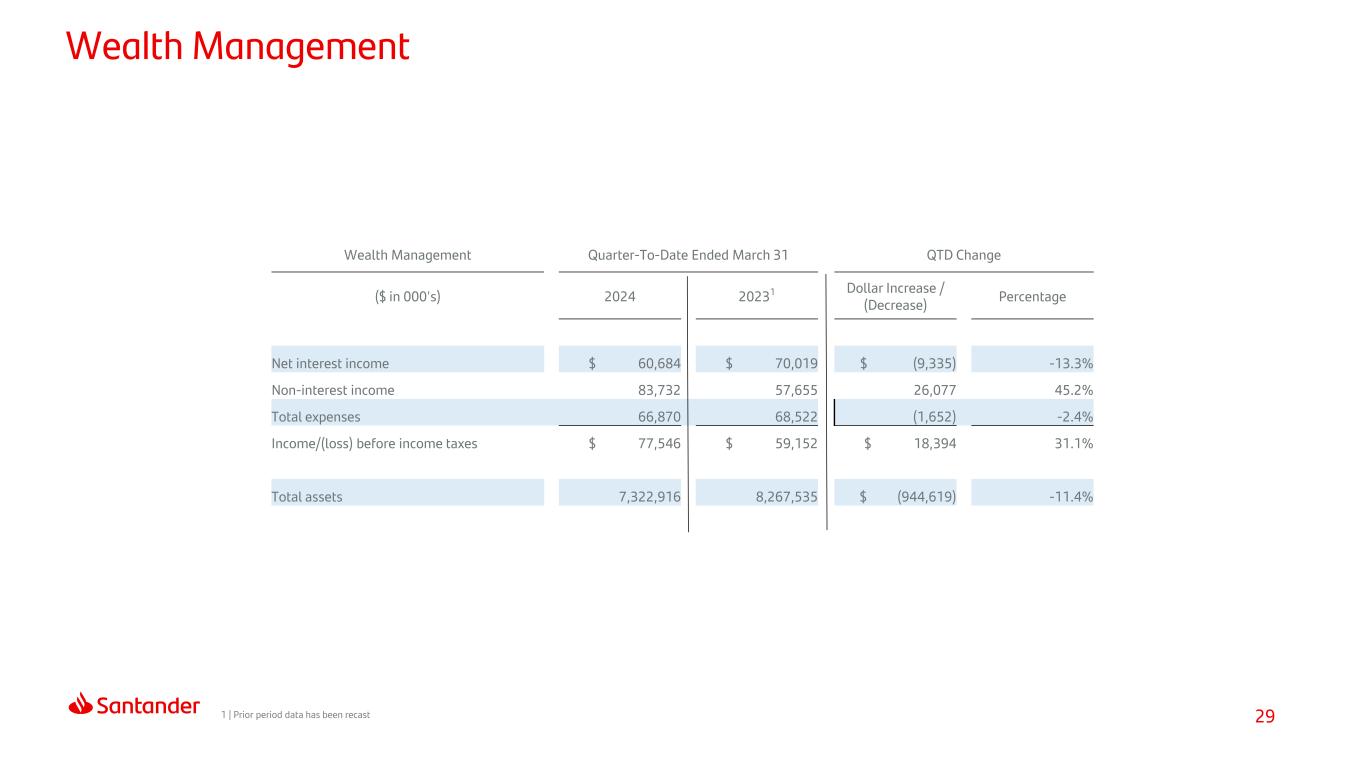Click the QTD Change heading
Screen dimensions: 1365x768
point(964,255)
